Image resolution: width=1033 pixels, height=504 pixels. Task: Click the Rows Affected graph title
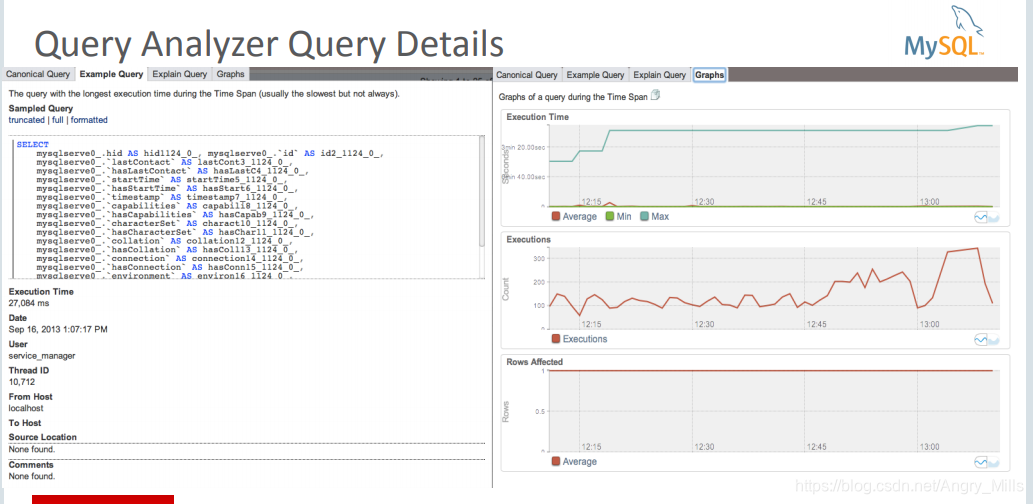(x=534, y=362)
